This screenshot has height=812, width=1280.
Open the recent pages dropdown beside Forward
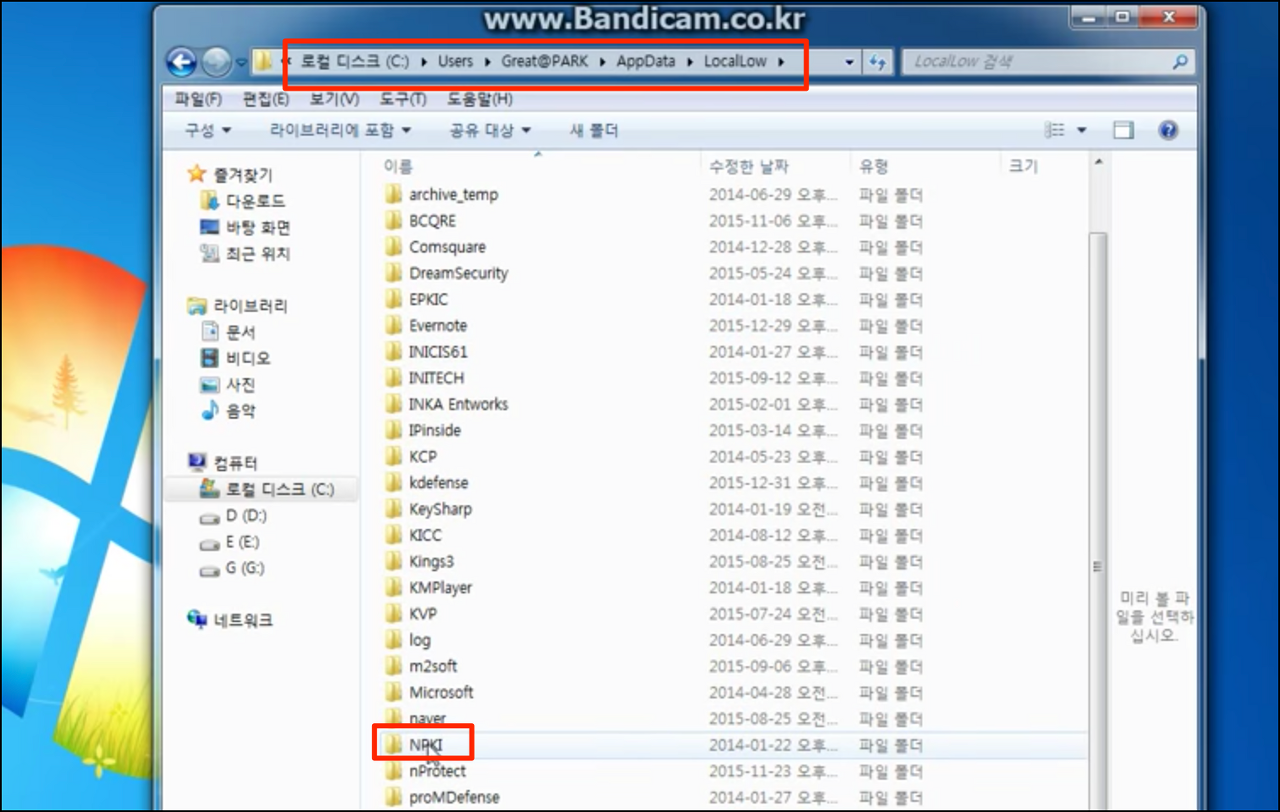tap(241, 63)
